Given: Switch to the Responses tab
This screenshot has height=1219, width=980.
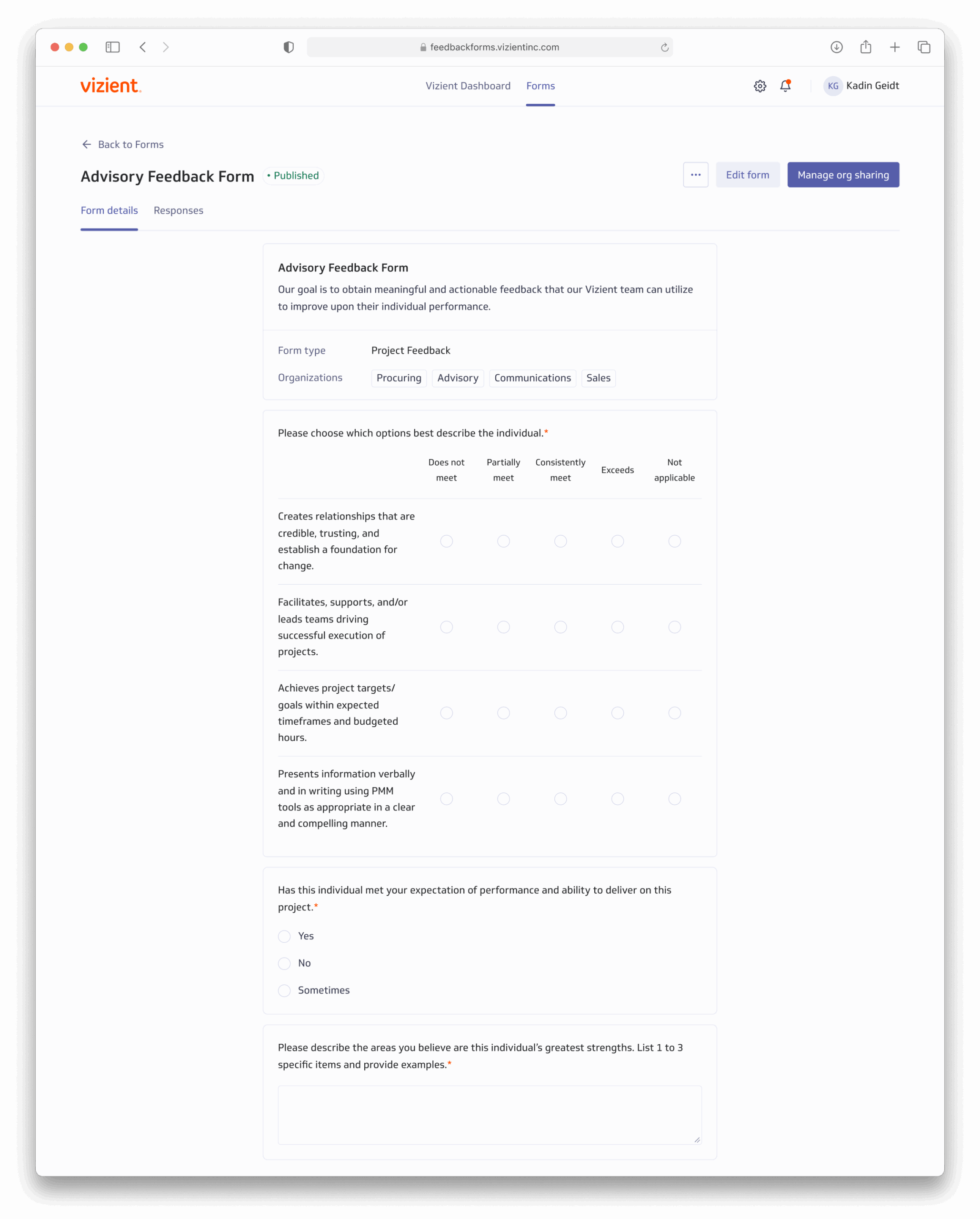Looking at the screenshot, I should click(178, 210).
